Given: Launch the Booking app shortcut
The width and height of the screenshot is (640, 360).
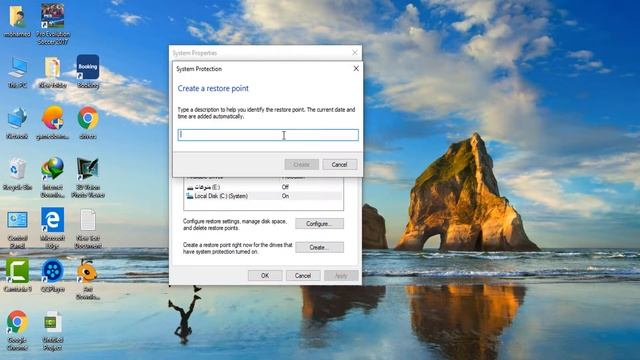Looking at the screenshot, I should (x=88, y=72).
